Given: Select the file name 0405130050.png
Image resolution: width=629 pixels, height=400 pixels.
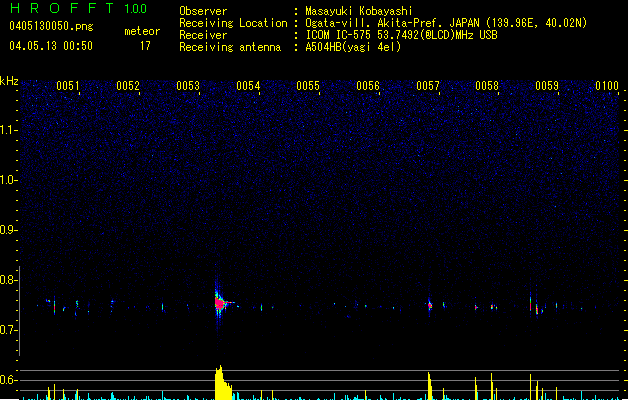Looking at the screenshot, I should point(51,26).
